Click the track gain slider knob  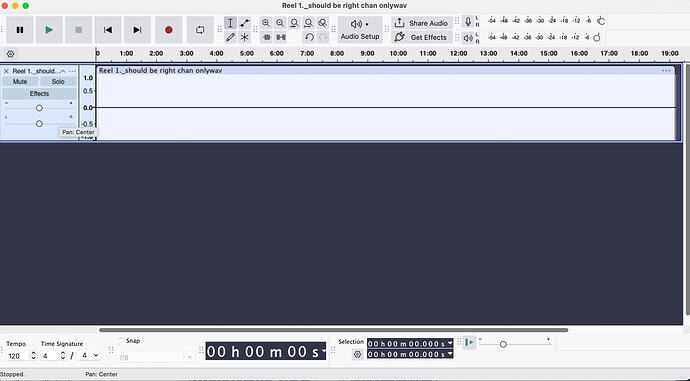click(39, 108)
